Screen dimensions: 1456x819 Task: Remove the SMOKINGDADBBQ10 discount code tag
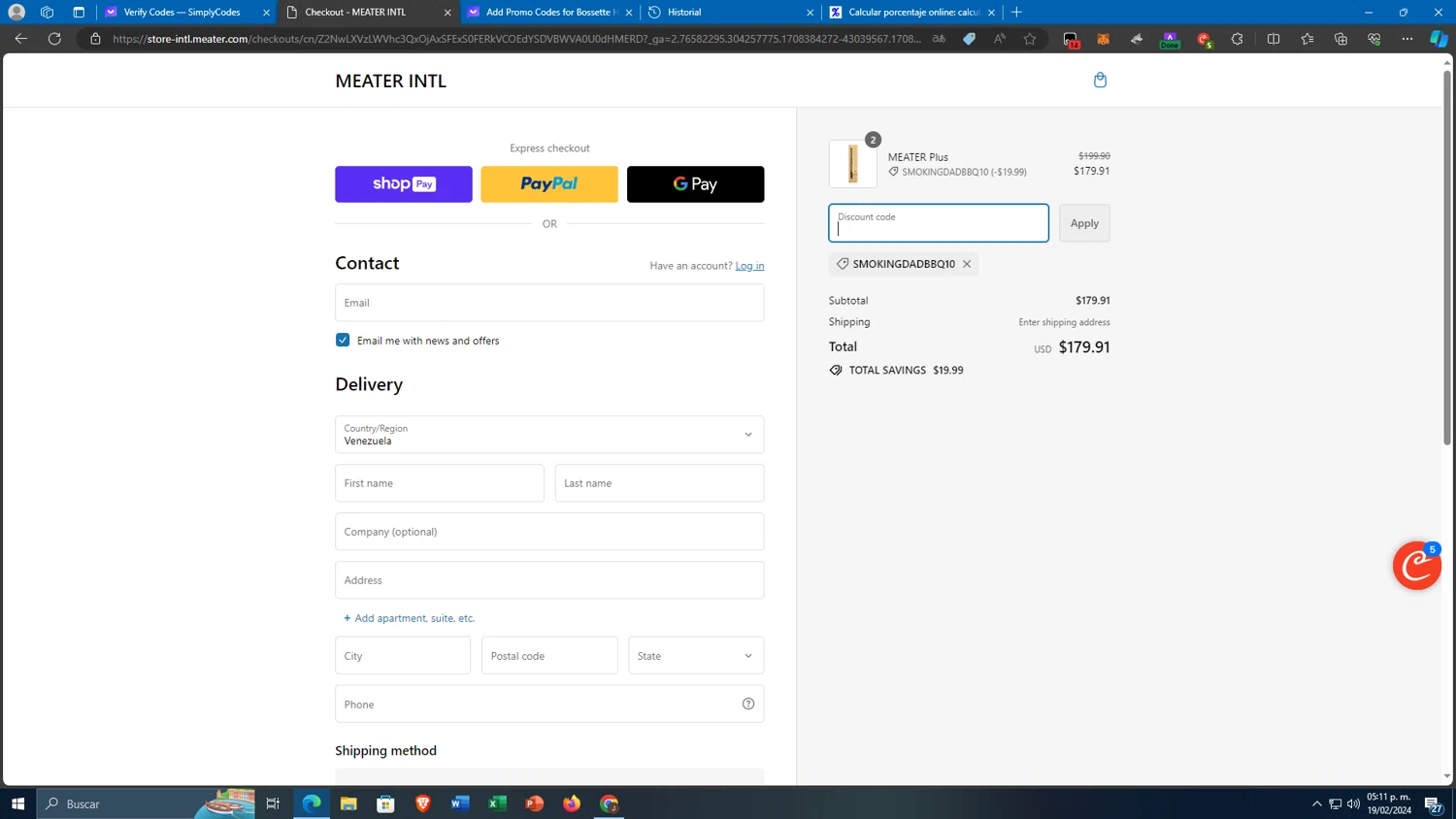(x=967, y=264)
